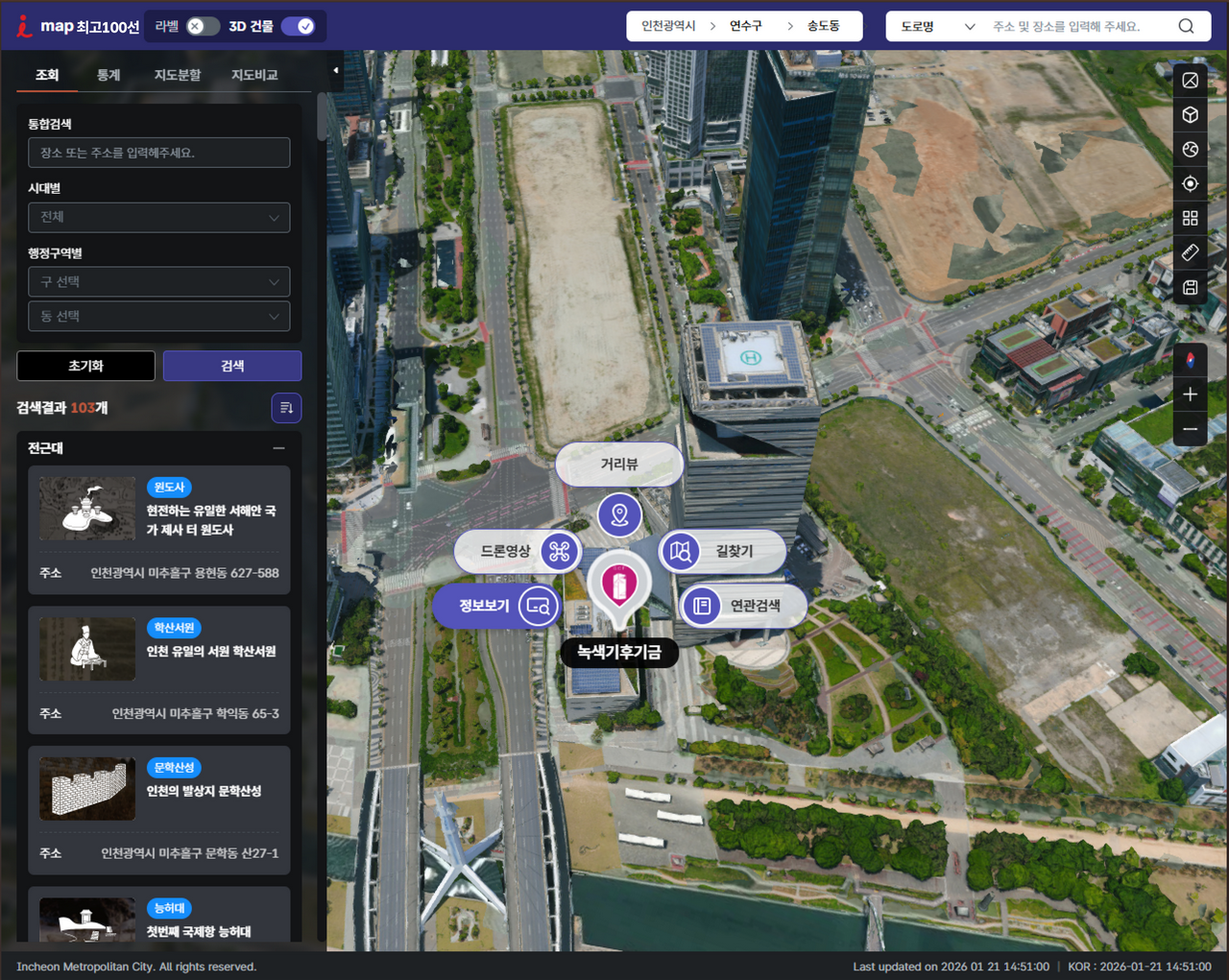The height and width of the screenshot is (980, 1229).
Task: Open related search document icon
Action: (702, 606)
